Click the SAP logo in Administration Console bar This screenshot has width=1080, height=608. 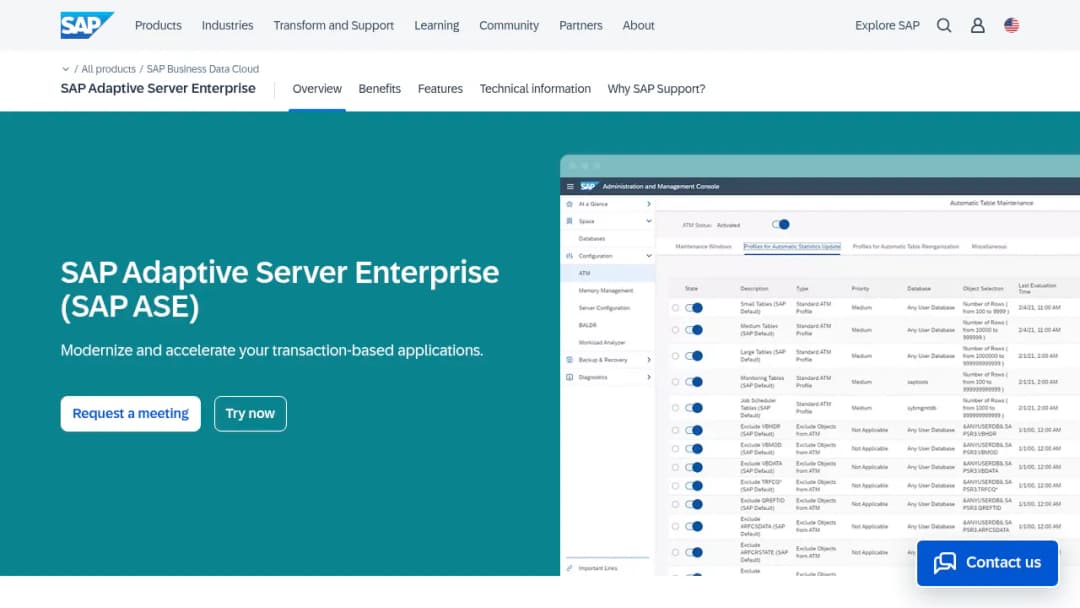coord(588,187)
